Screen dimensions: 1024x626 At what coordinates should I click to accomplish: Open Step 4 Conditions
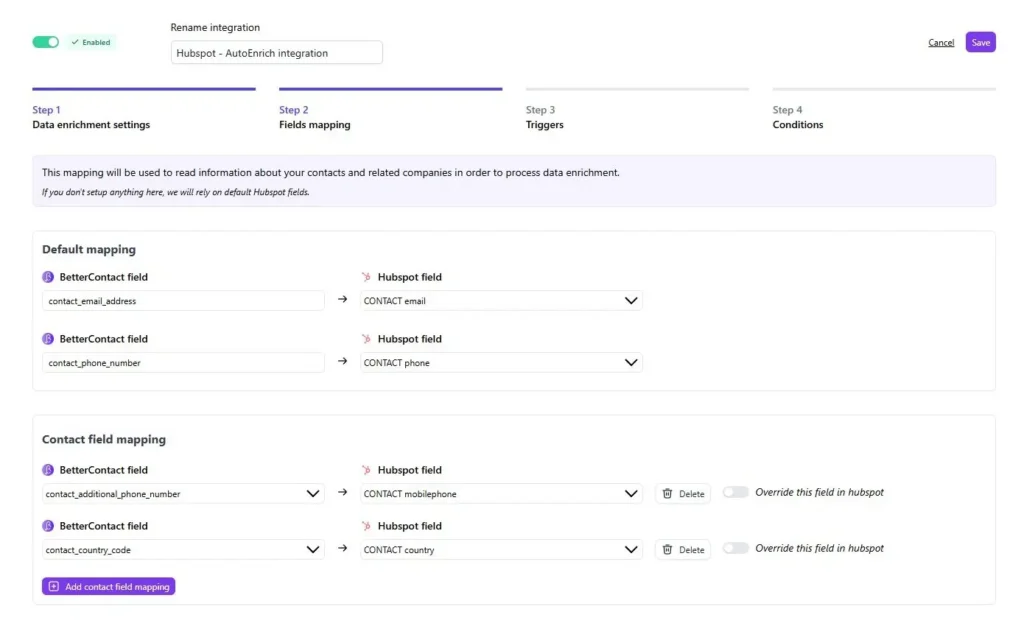(884, 110)
